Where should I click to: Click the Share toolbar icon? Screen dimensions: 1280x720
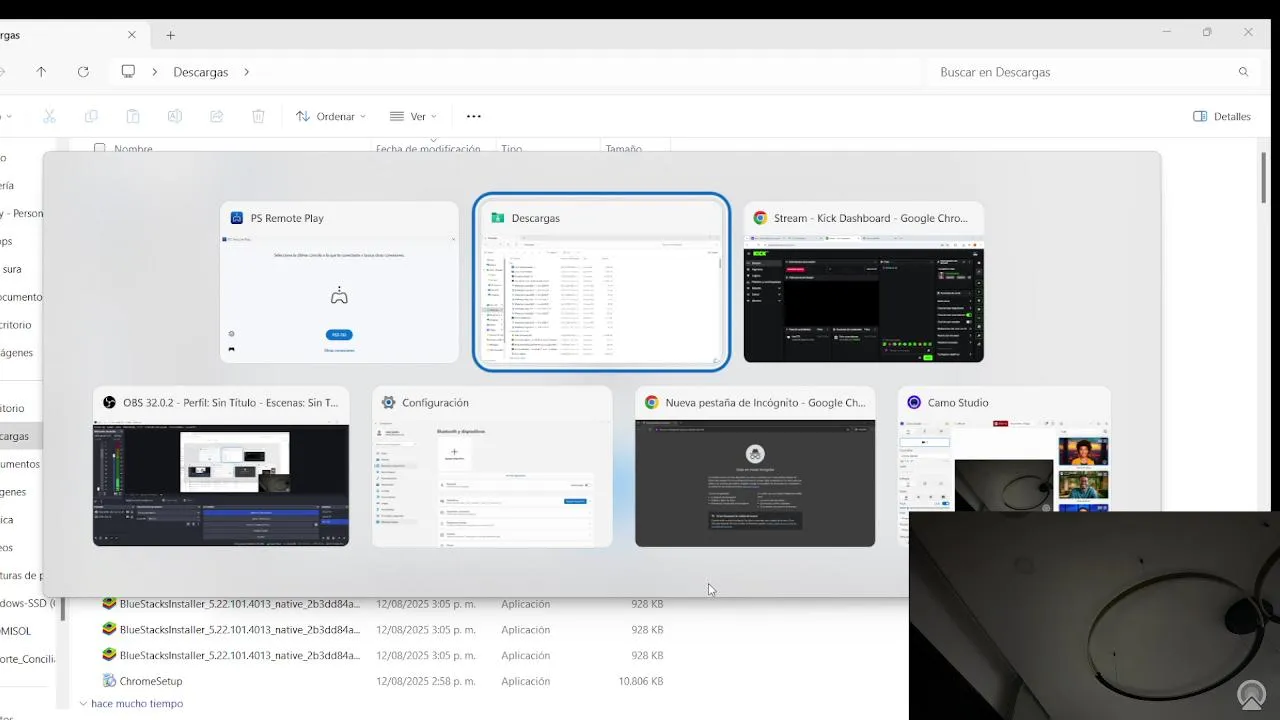[216, 116]
